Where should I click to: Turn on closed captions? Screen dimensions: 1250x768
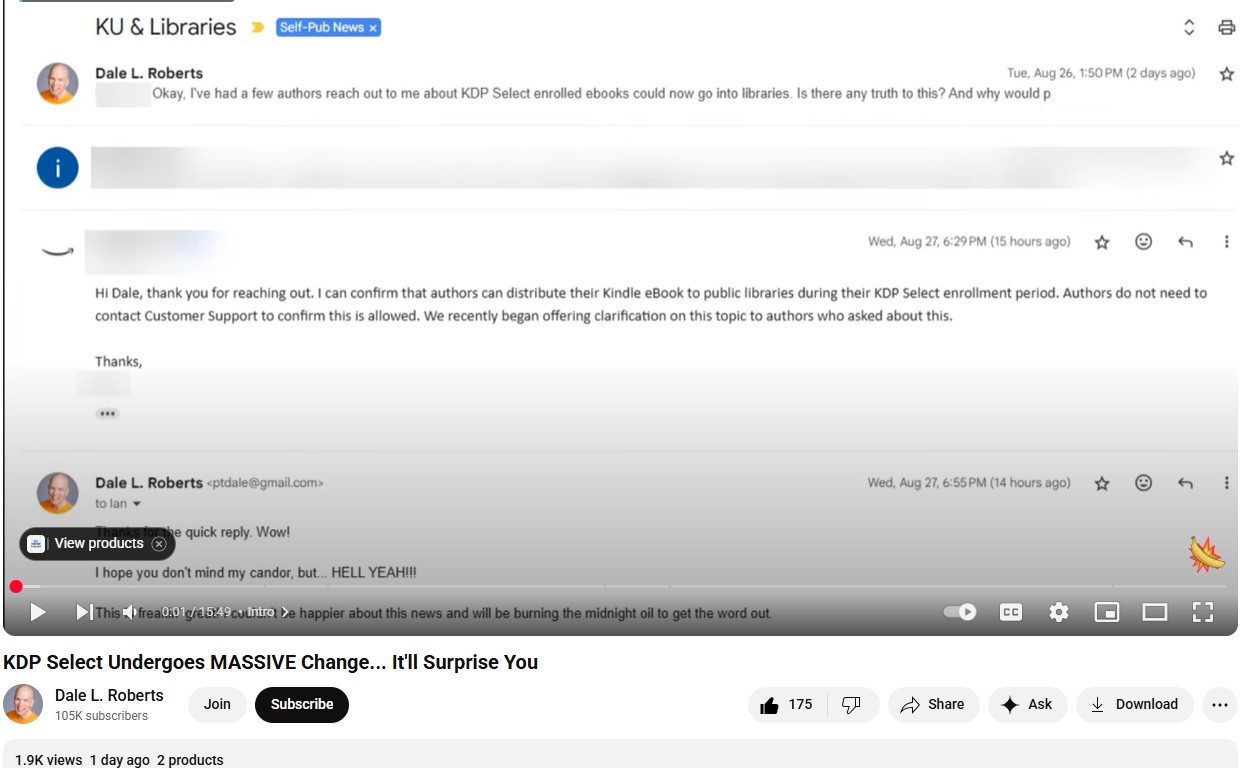pos(1011,612)
